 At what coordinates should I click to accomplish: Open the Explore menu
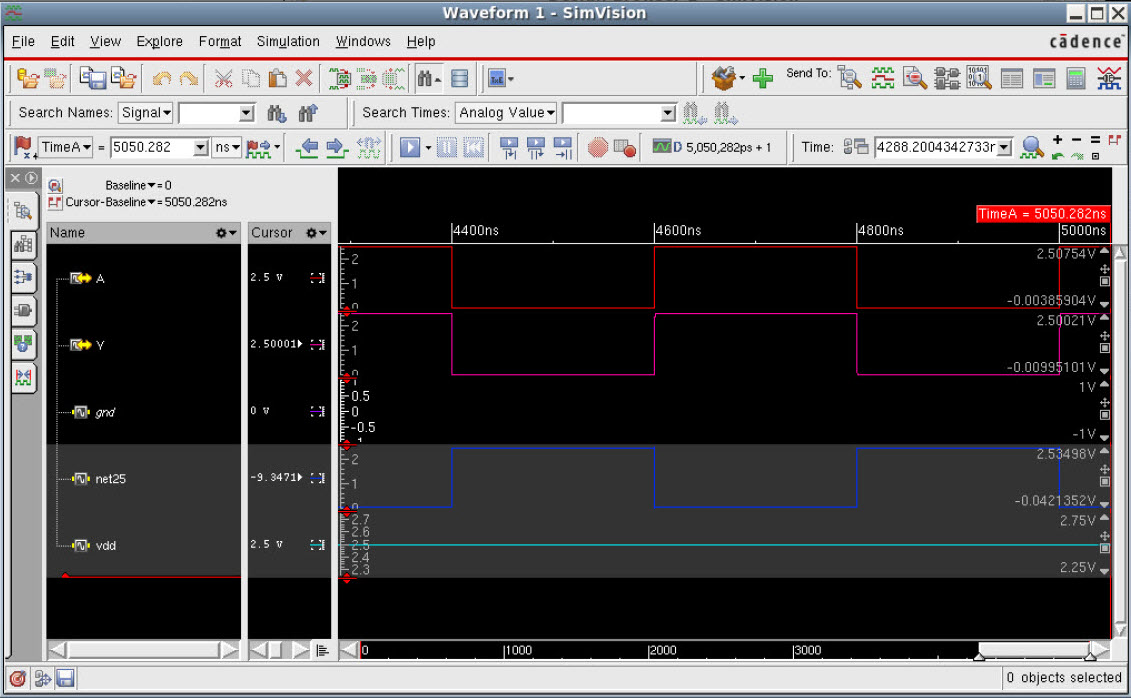159,41
